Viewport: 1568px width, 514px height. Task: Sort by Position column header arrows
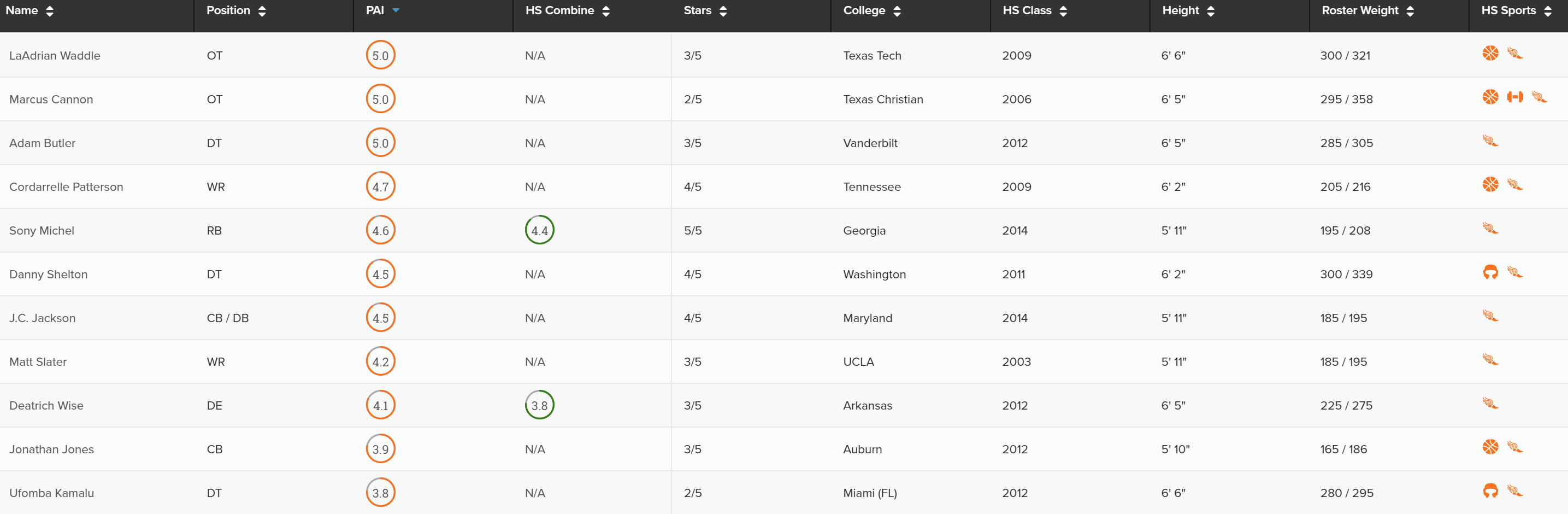pyautogui.click(x=262, y=11)
